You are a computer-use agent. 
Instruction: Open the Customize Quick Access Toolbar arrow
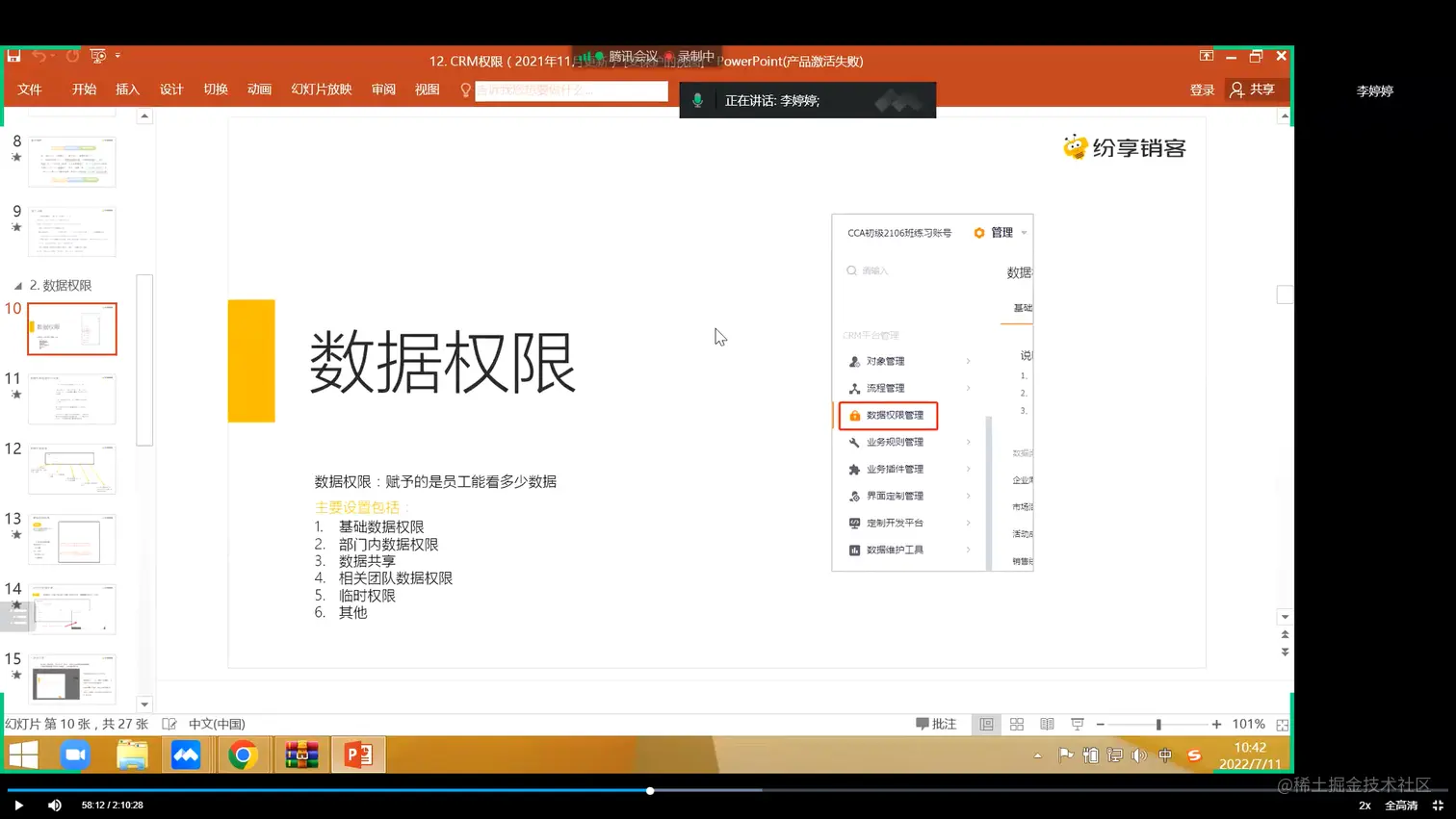tap(117, 56)
